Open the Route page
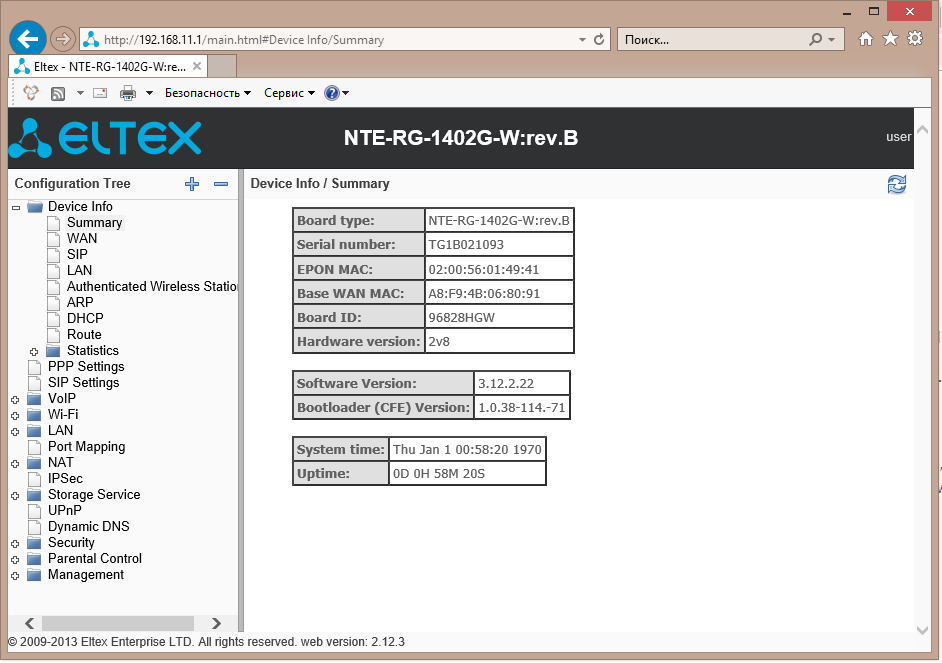The image size is (942, 663). 84,335
